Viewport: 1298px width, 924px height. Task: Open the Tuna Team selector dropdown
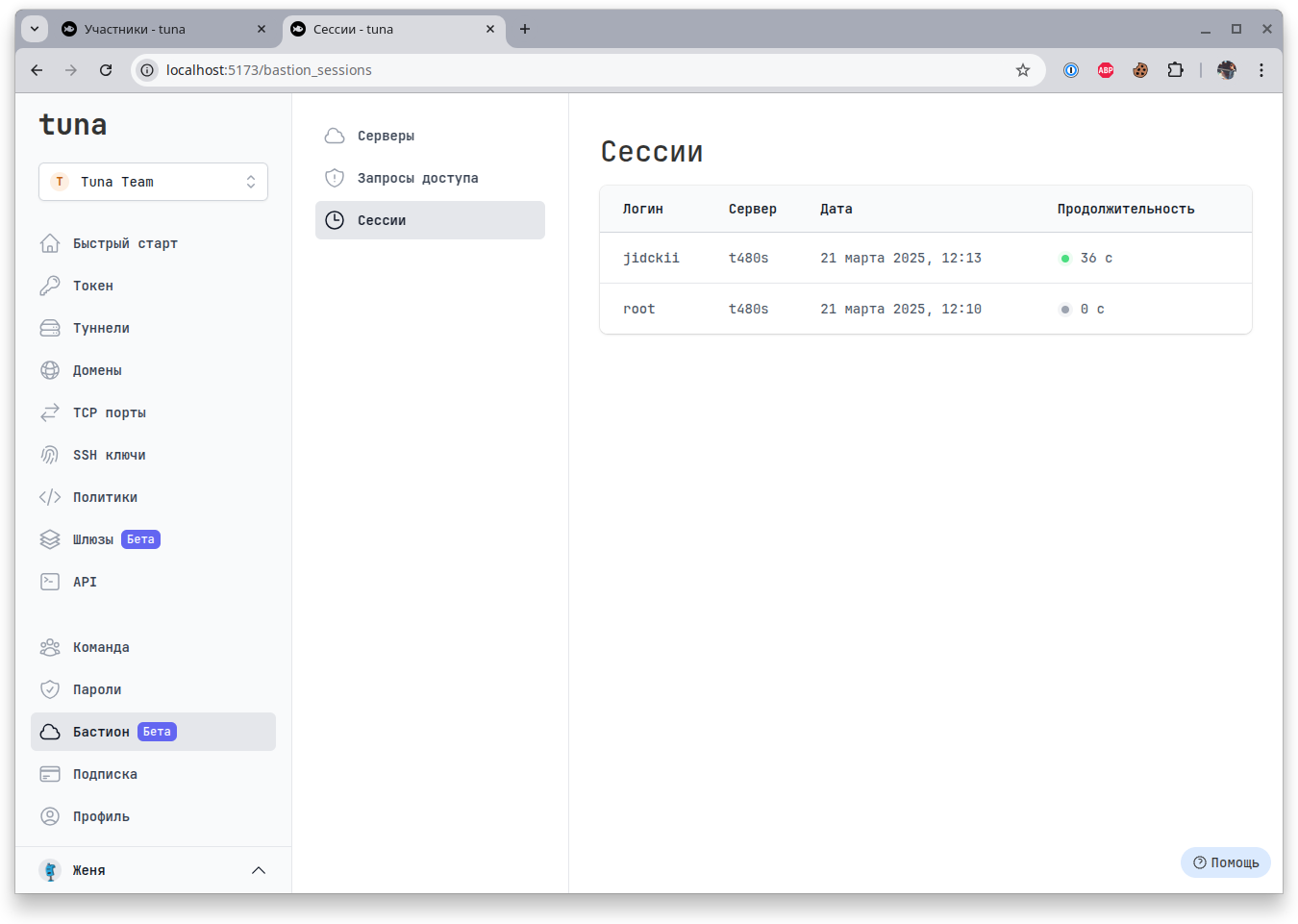153,182
